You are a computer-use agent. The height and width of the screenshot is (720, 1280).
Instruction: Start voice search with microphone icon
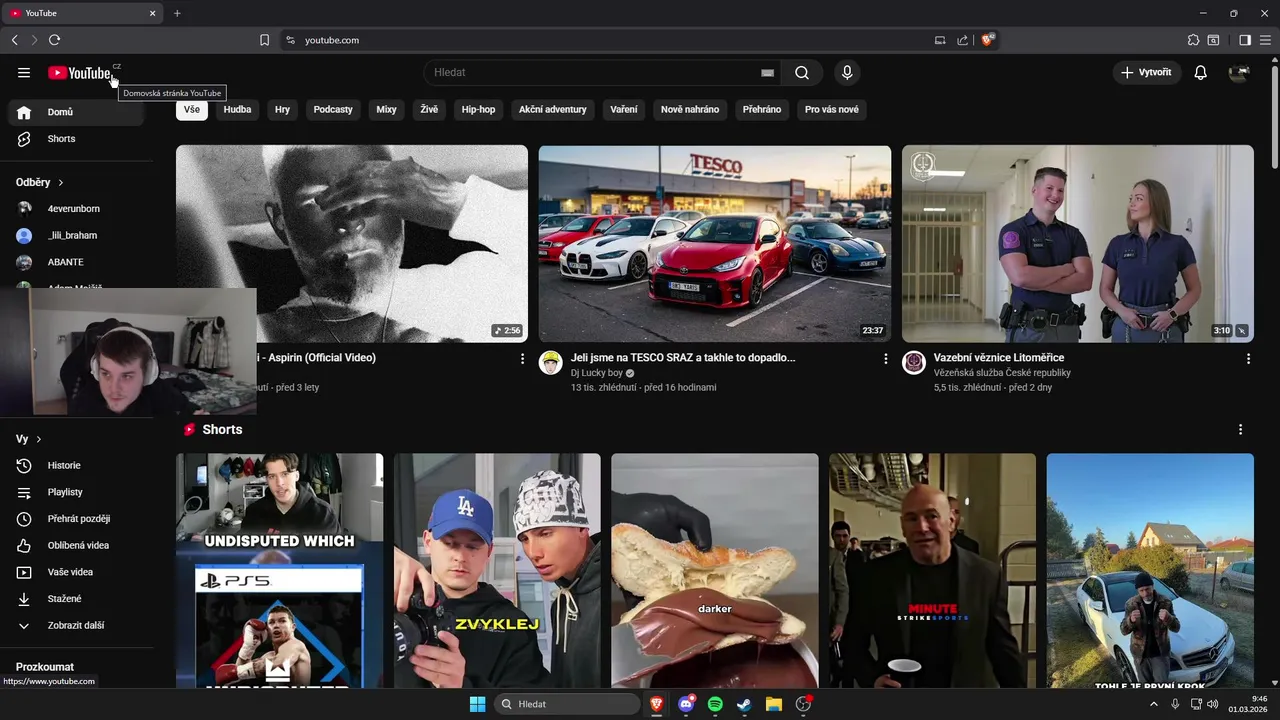tap(847, 72)
